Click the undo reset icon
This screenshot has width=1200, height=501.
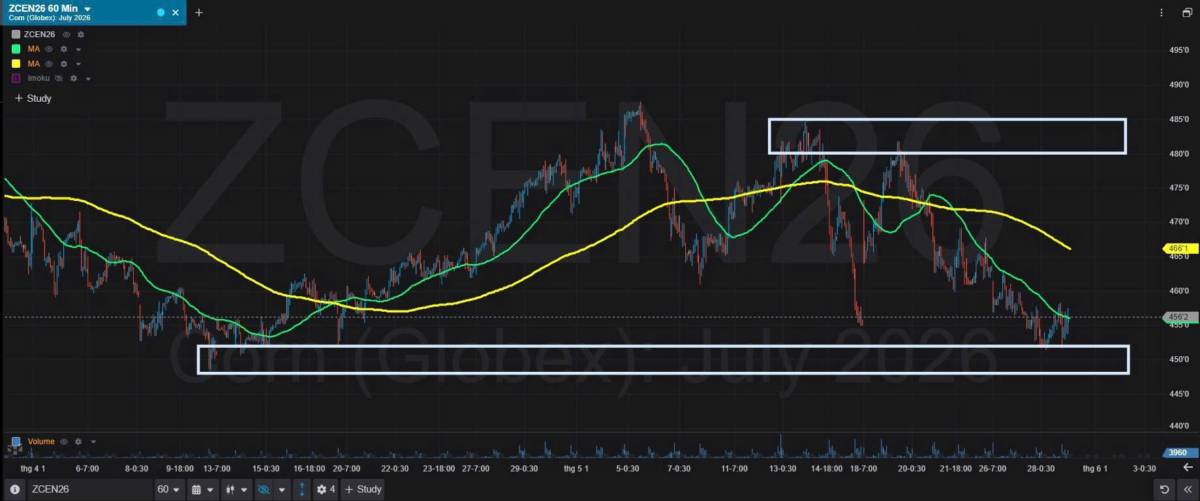pos(1166,489)
